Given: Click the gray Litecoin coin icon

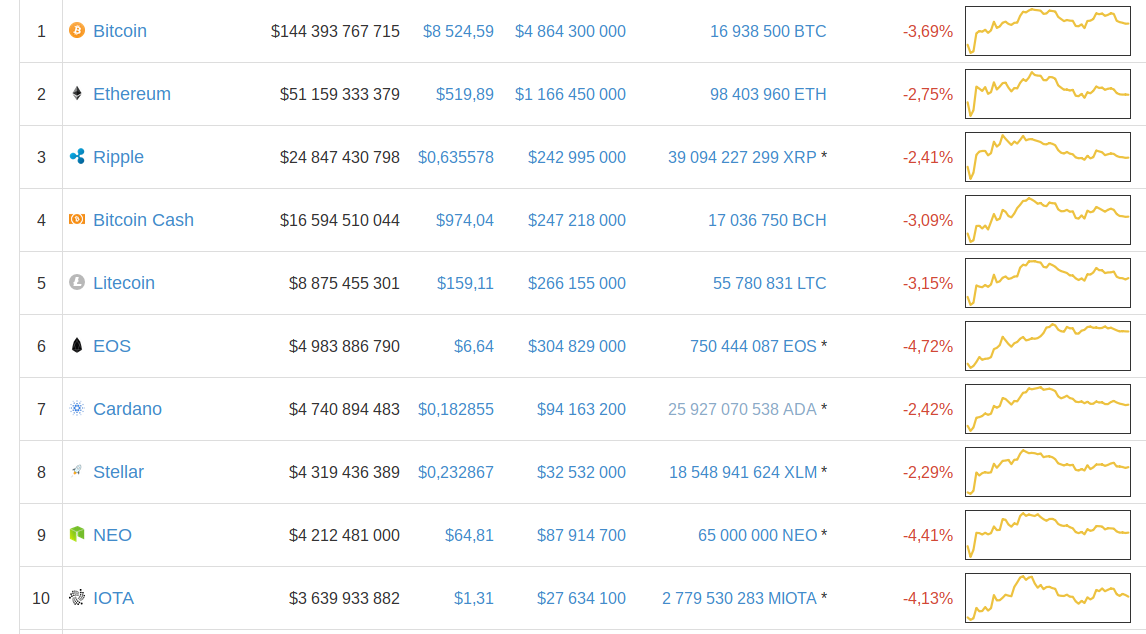Looking at the screenshot, I should tap(77, 282).
